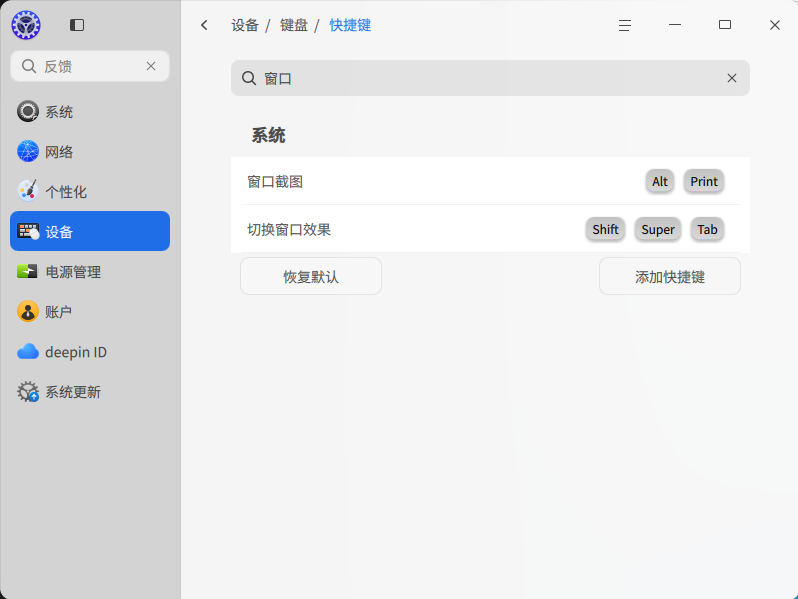Screen dimensions: 798x599
Task: Click the Shift key badge for 切换窗口效果
Action: click(605, 230)
